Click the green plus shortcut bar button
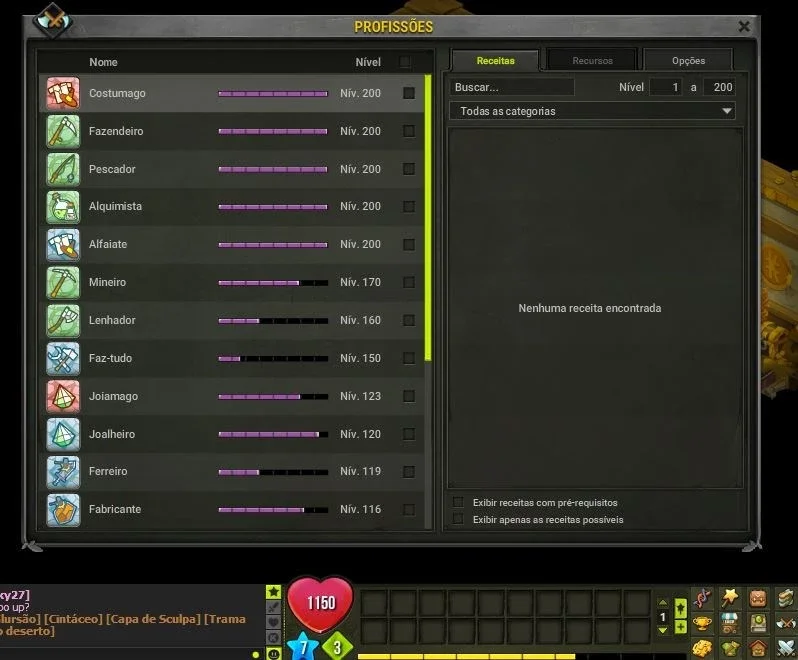 coord(681,626)
